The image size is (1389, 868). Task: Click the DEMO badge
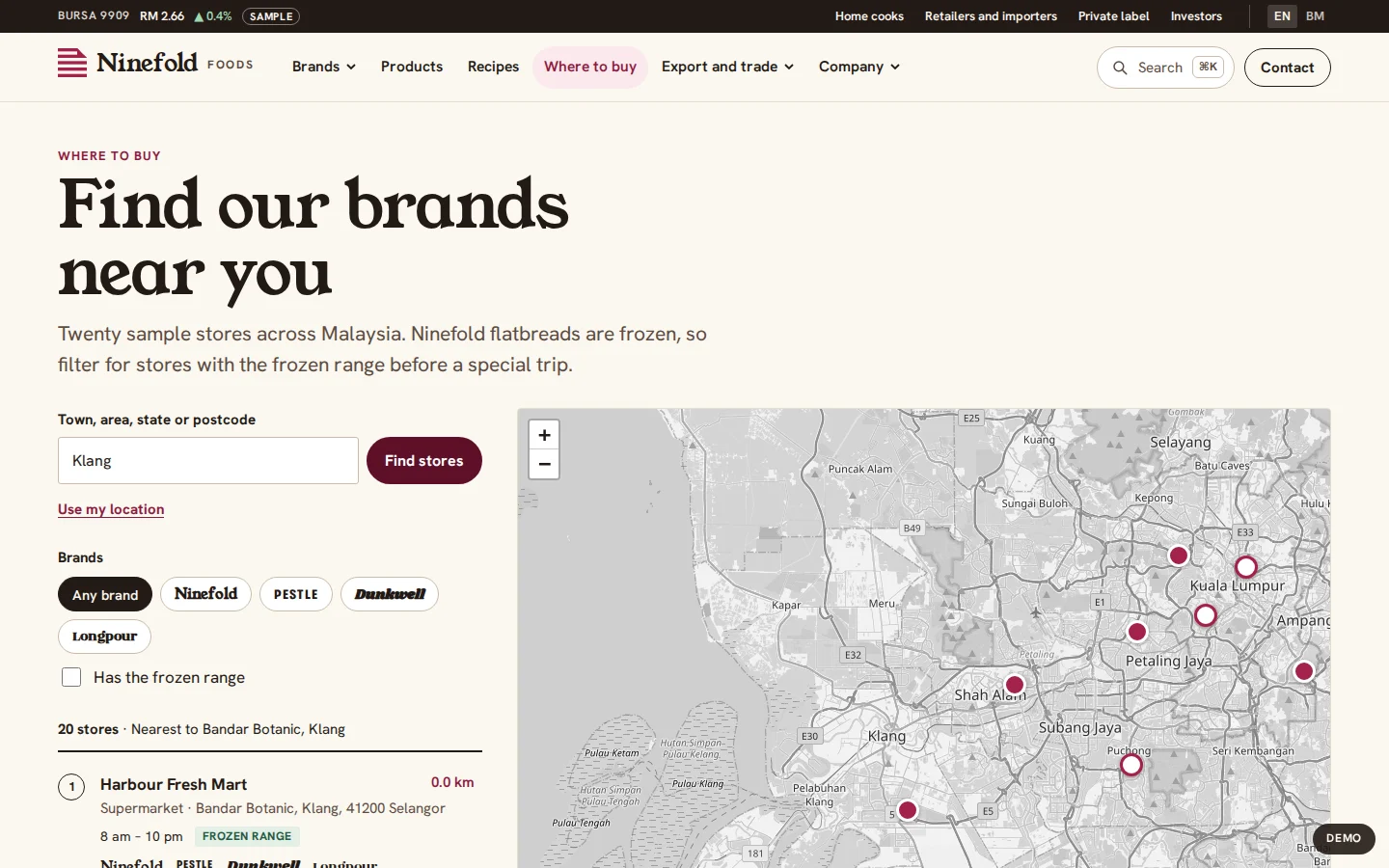click(1344, 838)
